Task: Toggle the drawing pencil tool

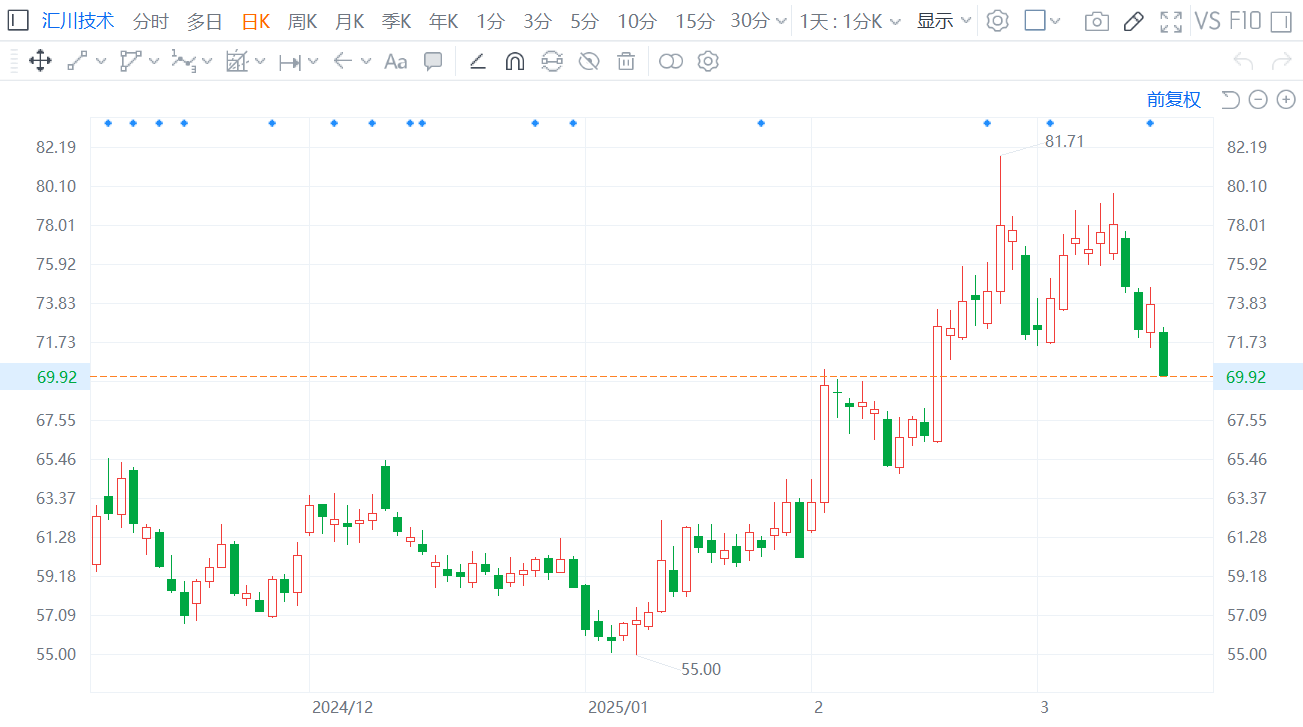Action: [x=1133, y=21]
